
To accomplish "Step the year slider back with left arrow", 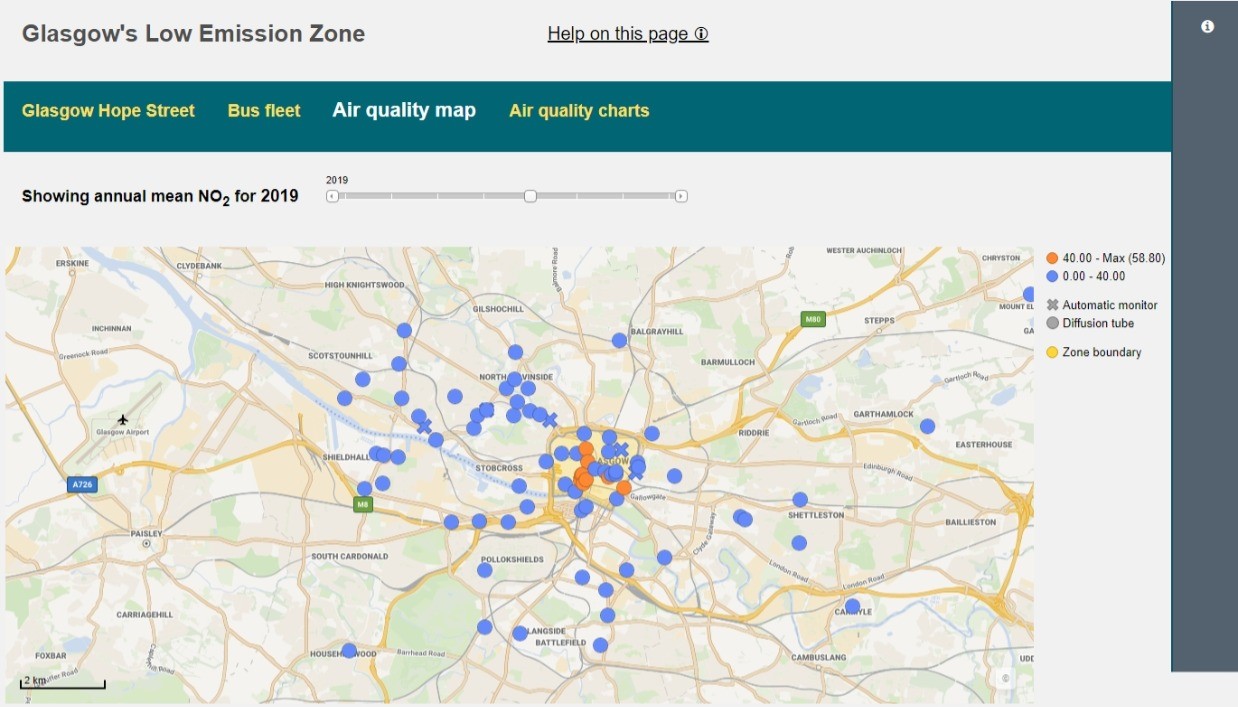I will 332,196.
